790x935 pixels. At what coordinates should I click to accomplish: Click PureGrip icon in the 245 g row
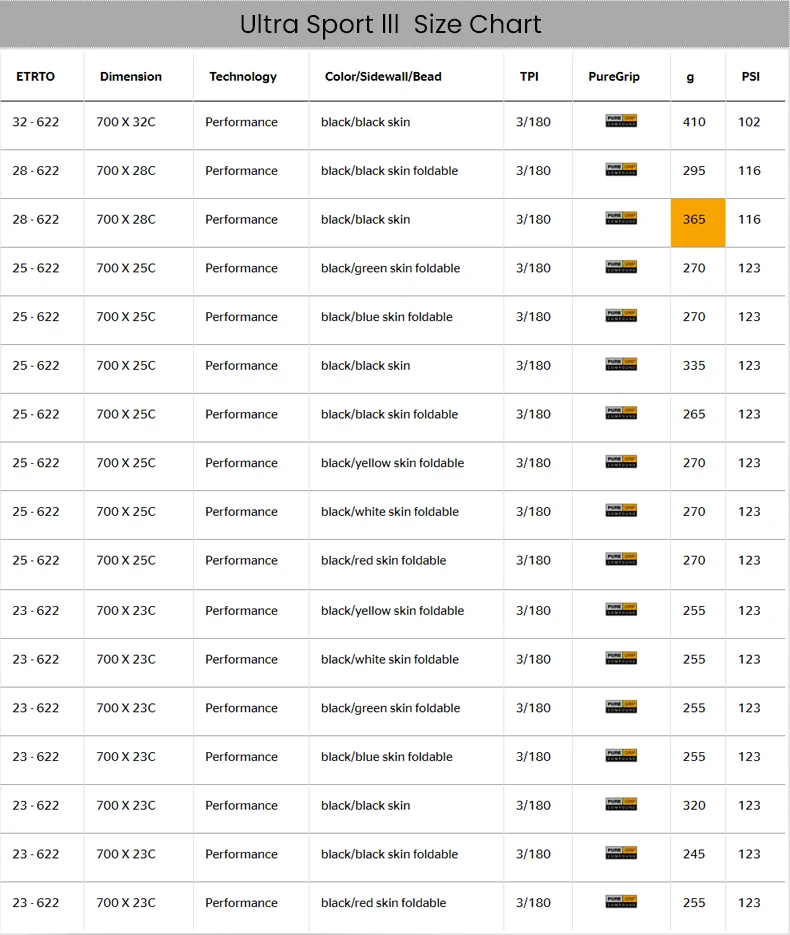point(621,853)
